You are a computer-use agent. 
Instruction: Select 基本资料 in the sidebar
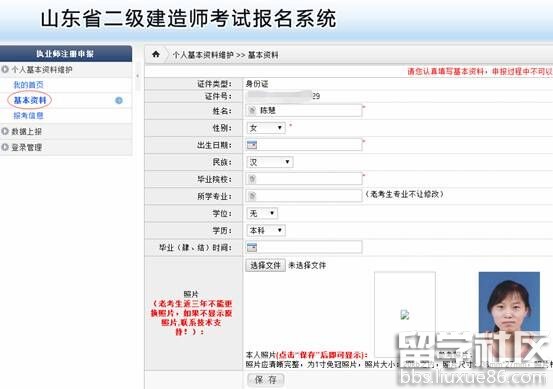(x=30, y=100)
